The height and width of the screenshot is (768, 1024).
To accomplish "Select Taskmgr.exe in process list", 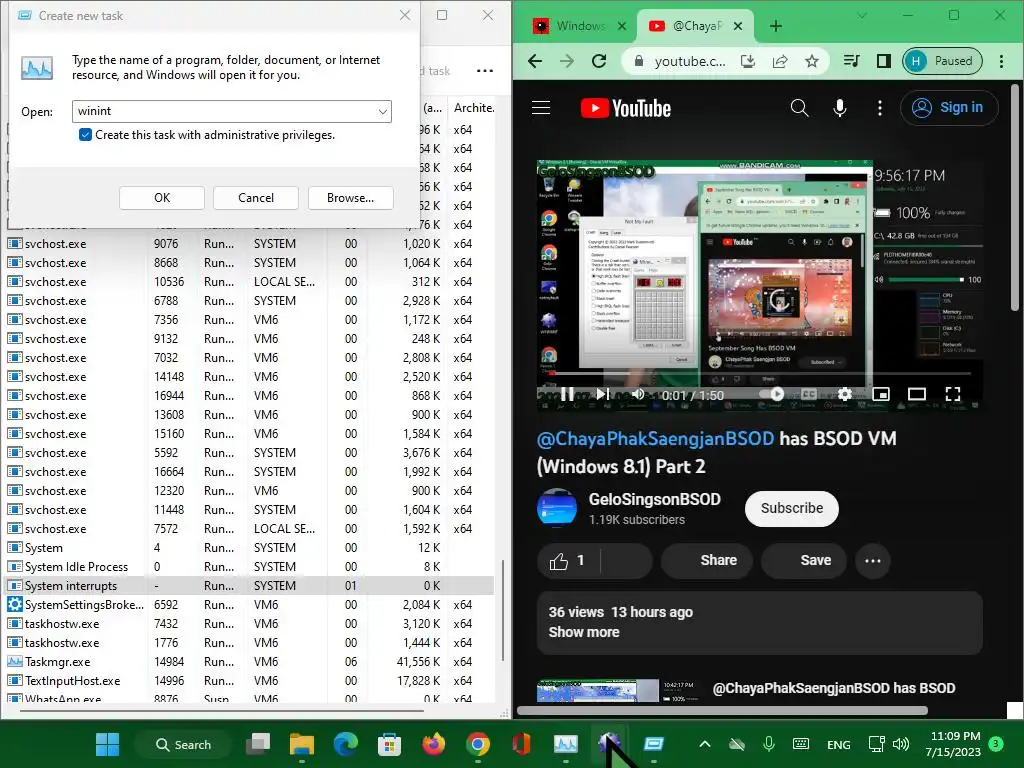I will tap(249, 662).
